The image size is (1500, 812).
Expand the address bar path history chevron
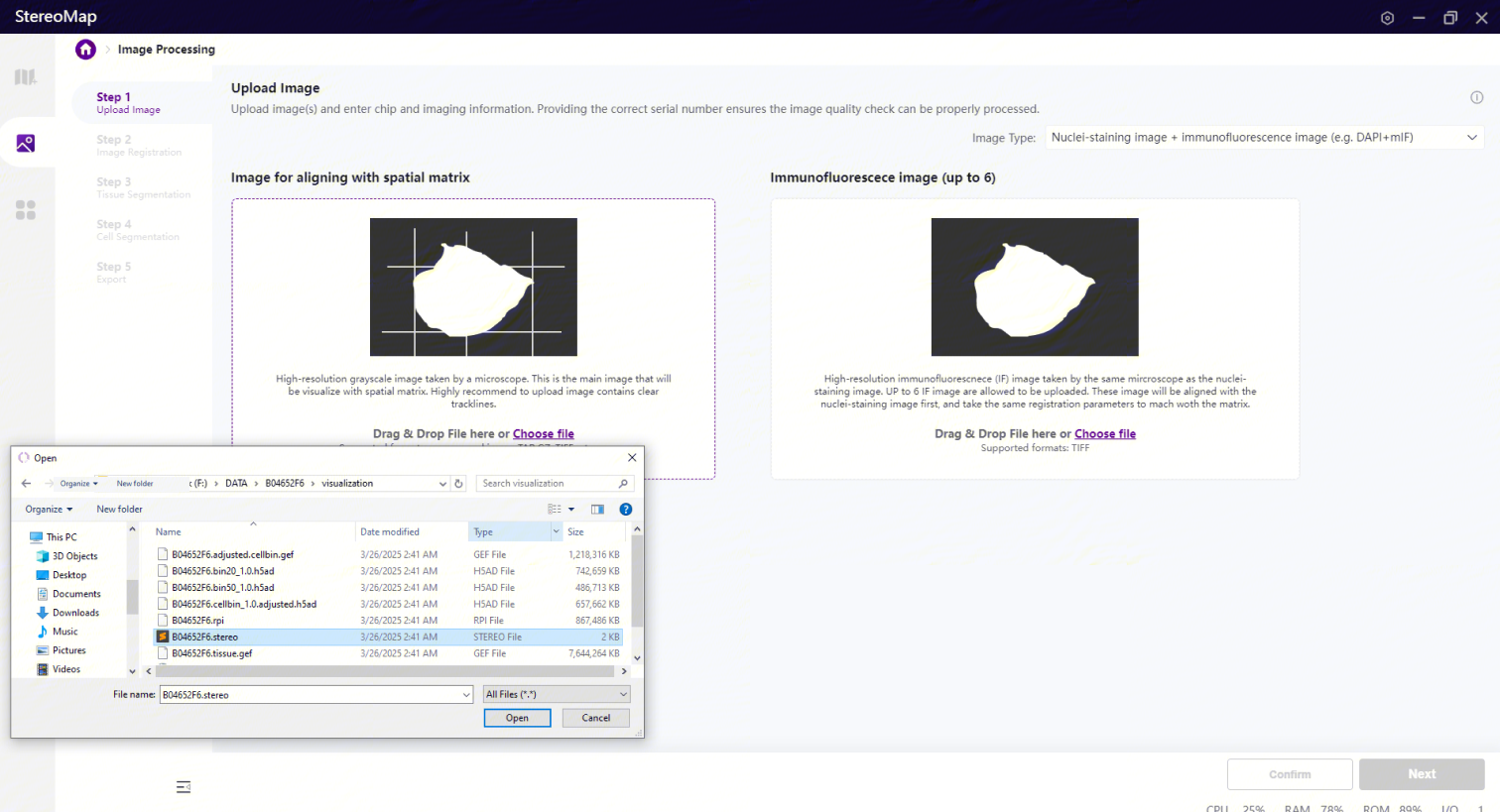(442, 484)
